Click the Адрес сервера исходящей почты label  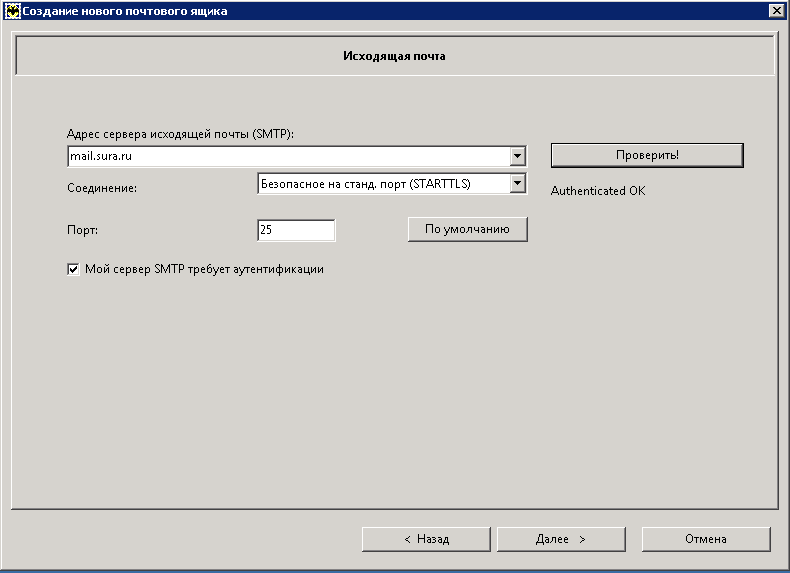point(180,134)
